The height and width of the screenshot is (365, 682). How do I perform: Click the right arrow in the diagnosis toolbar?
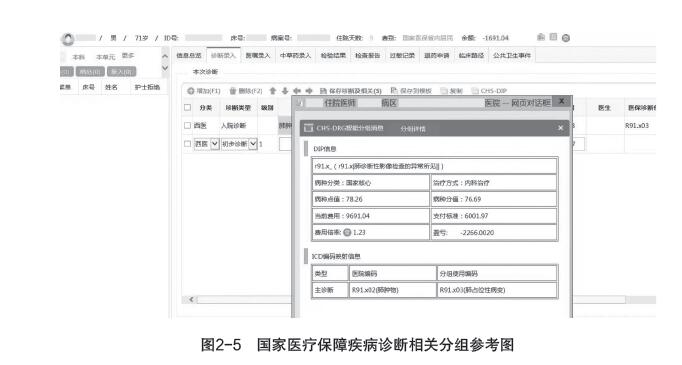309,90
